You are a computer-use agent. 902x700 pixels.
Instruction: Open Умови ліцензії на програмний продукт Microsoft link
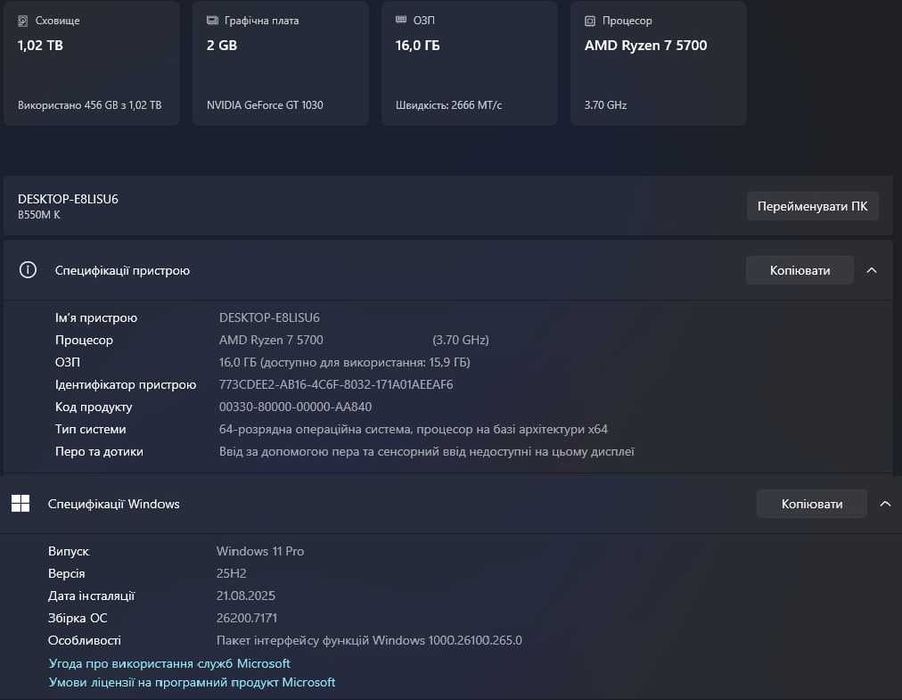click(192, 682)
